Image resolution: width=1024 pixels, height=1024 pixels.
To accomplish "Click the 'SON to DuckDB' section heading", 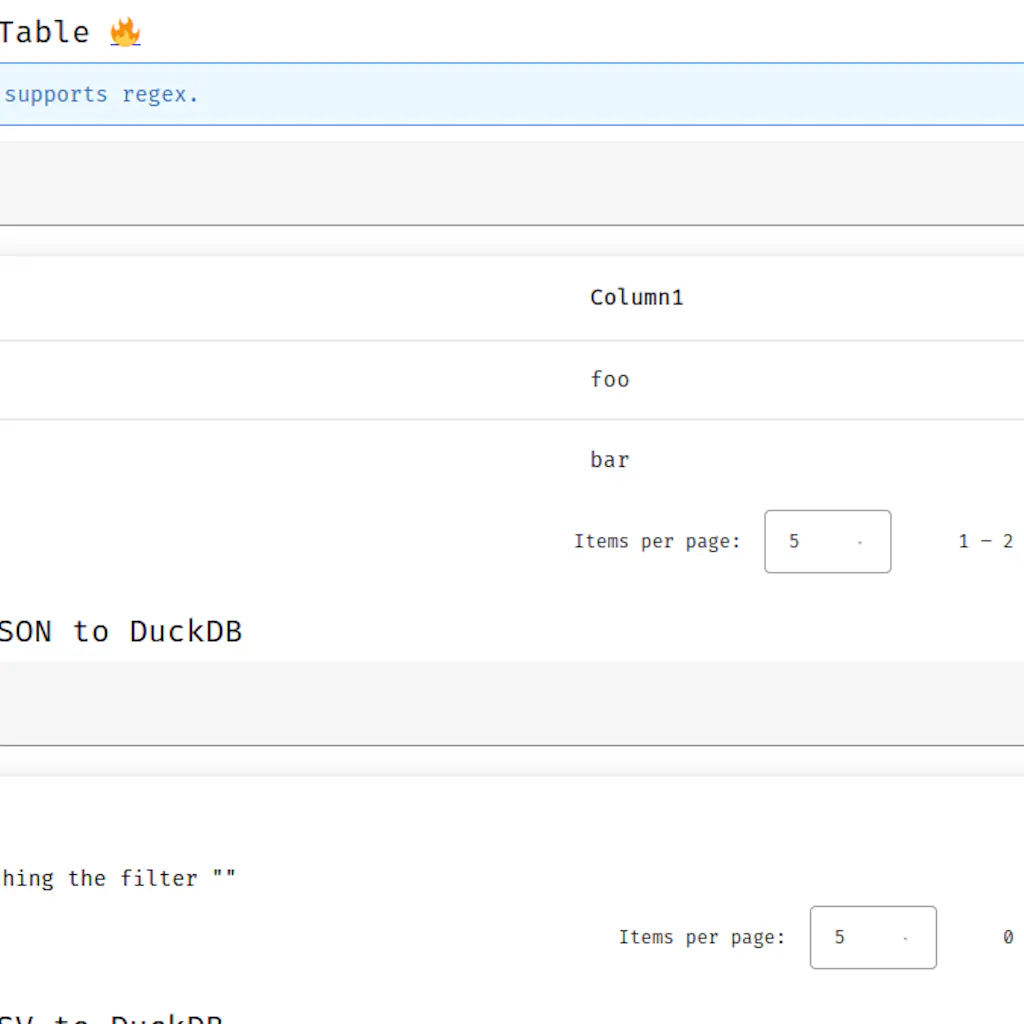I will coord(120,632).
